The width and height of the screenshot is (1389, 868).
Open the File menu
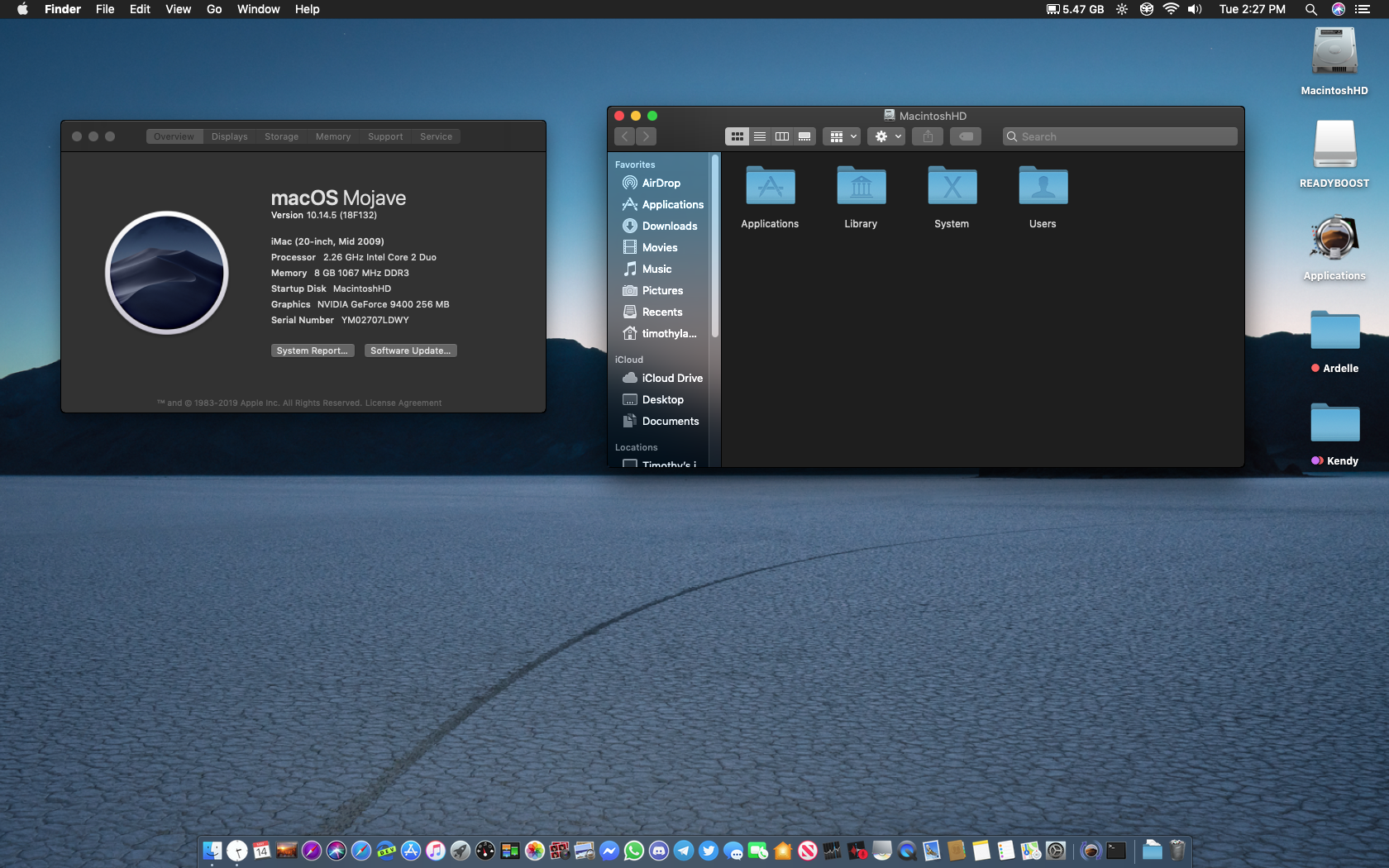[x=105, y=9]
